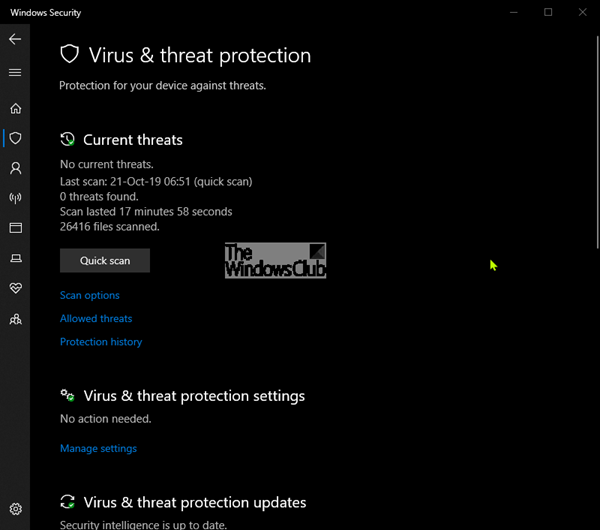
Task: Open Device performance & health heart icon
Action: (x=15, y=288)
